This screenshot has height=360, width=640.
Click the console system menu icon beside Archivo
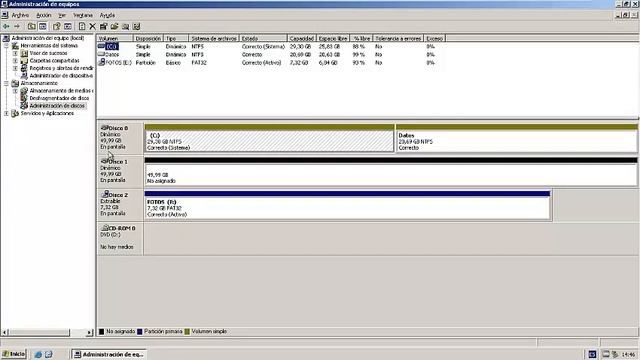(5, 15)
